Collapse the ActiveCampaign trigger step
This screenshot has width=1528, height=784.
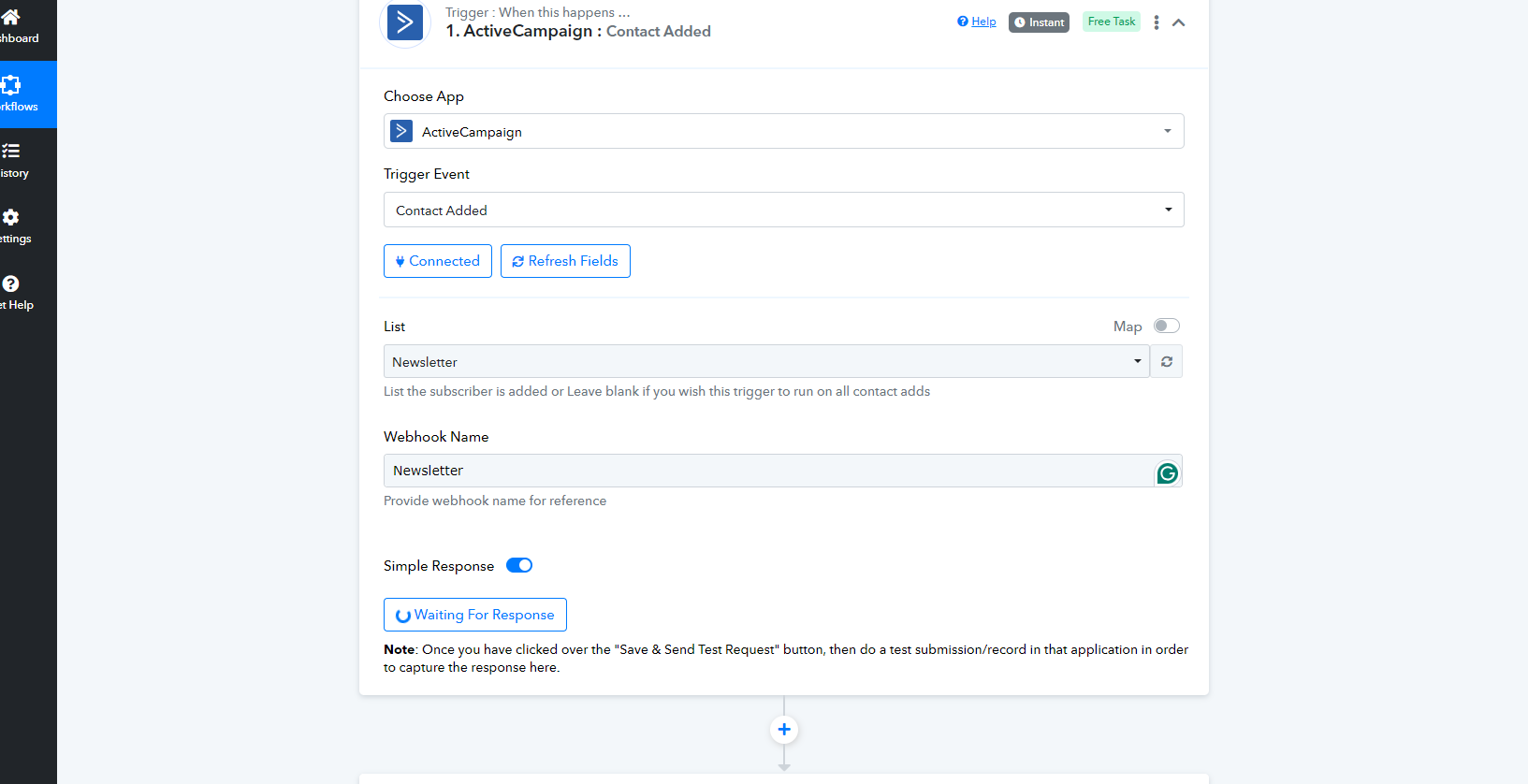pos(1179,22)
